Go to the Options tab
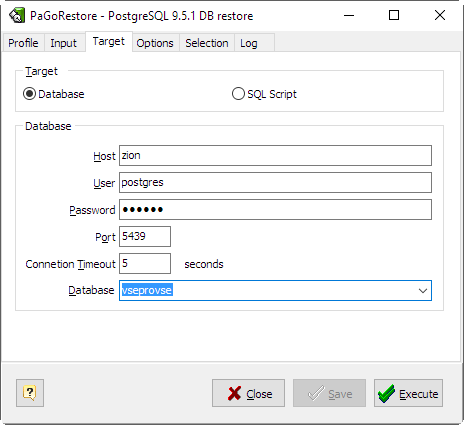 (155, 43)
